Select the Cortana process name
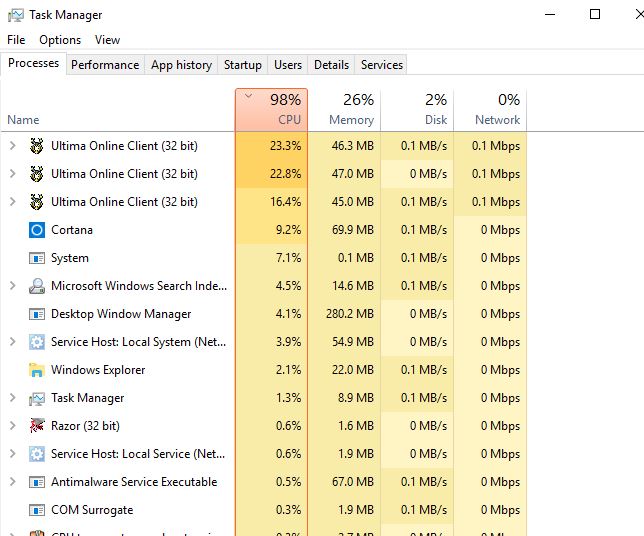 tap(72, 230)
